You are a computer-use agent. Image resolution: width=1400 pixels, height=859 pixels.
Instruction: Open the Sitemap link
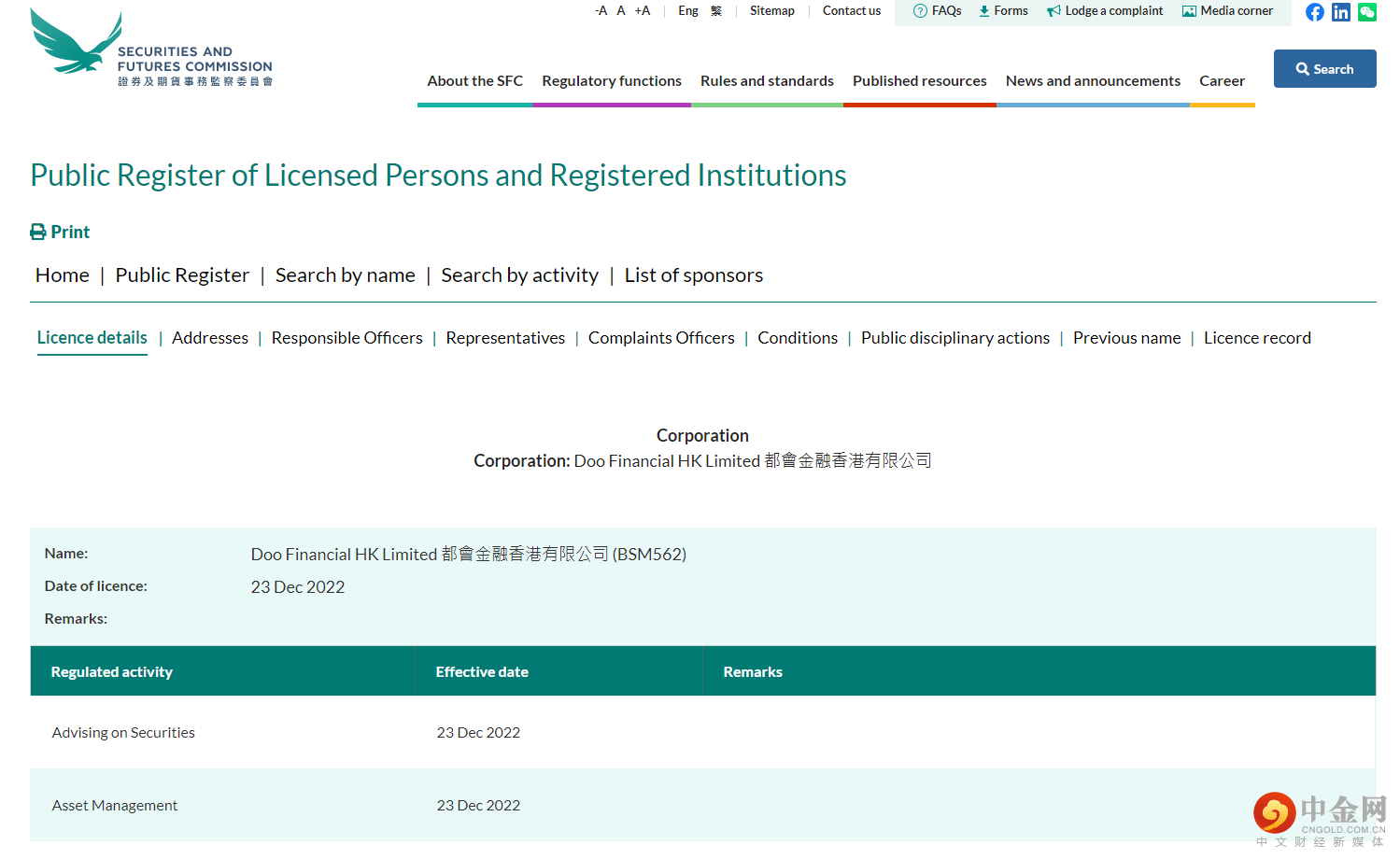click(771, 11)
